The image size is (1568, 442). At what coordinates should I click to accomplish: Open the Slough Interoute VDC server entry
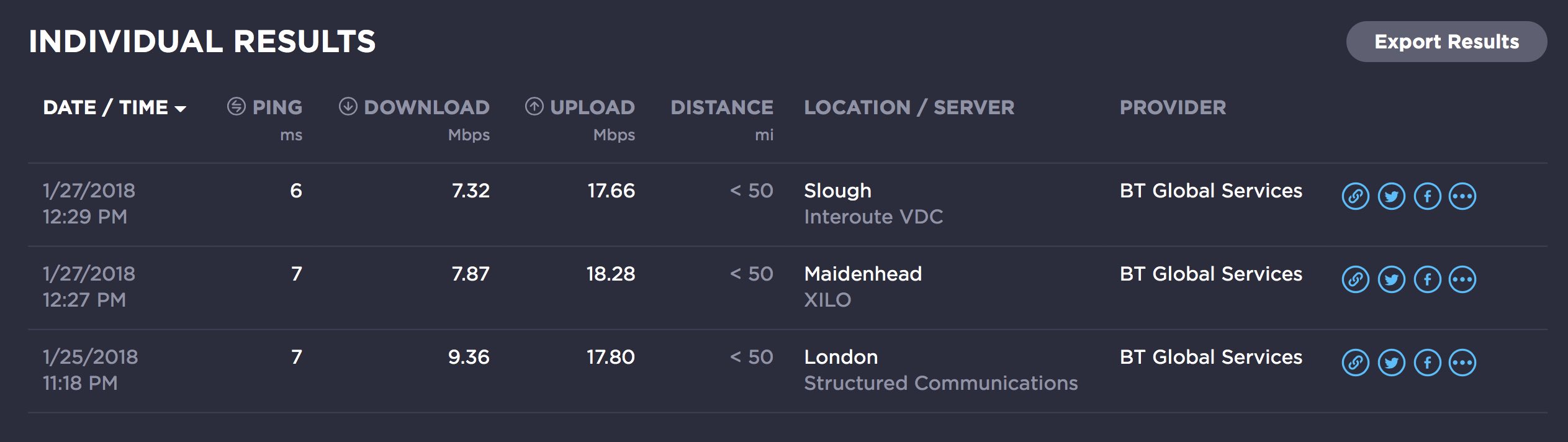pos(873,204)
